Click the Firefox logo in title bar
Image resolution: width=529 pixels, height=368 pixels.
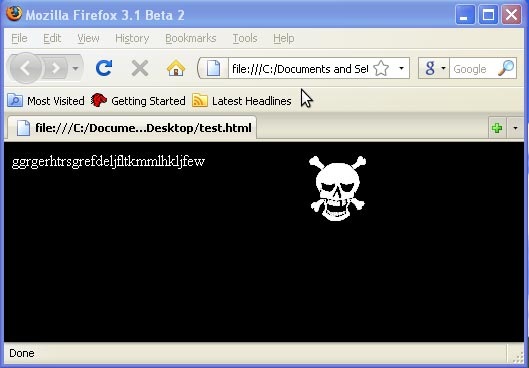(x=14, y=14)
